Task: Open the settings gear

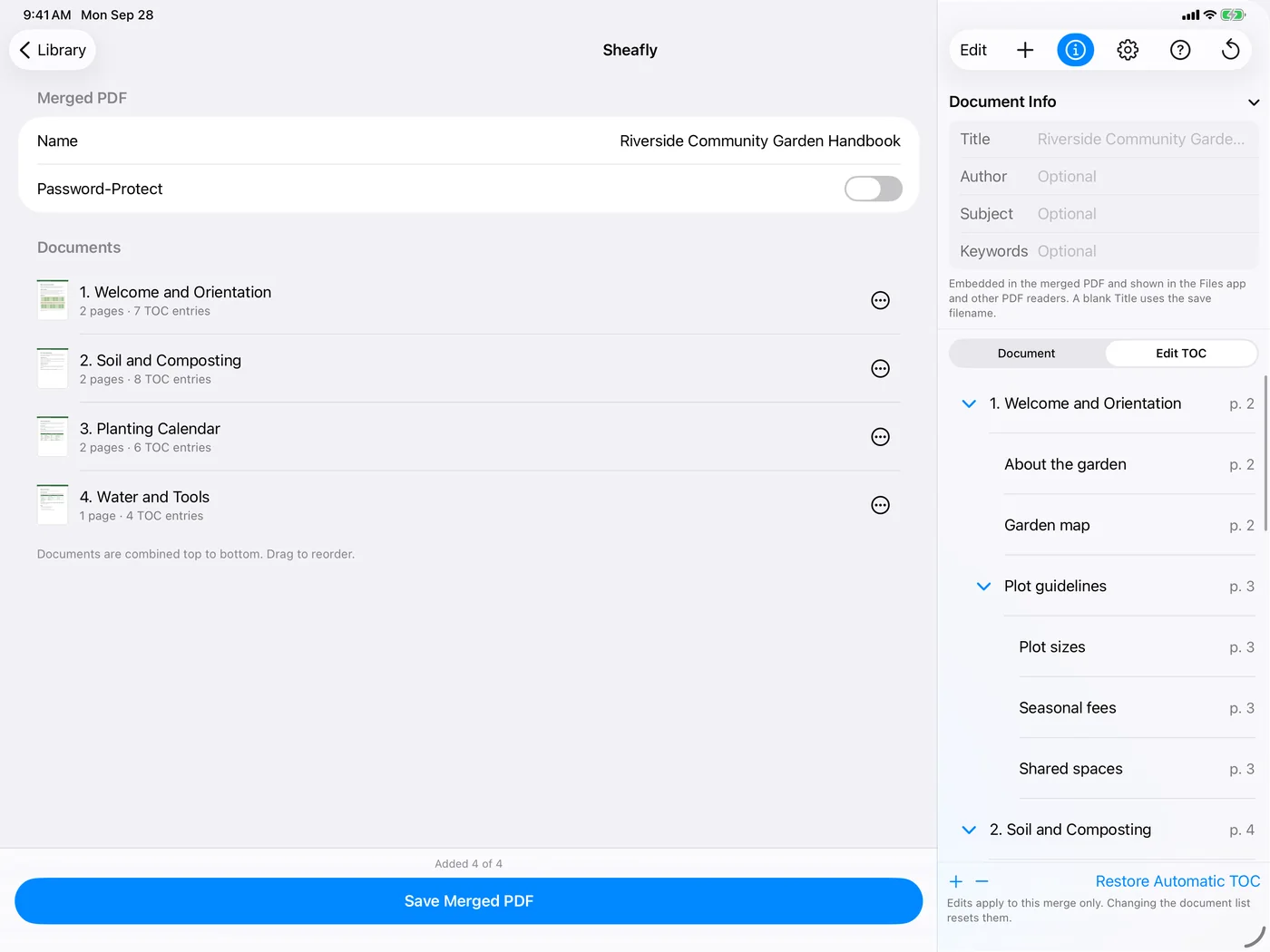Action: (1128, 50)
